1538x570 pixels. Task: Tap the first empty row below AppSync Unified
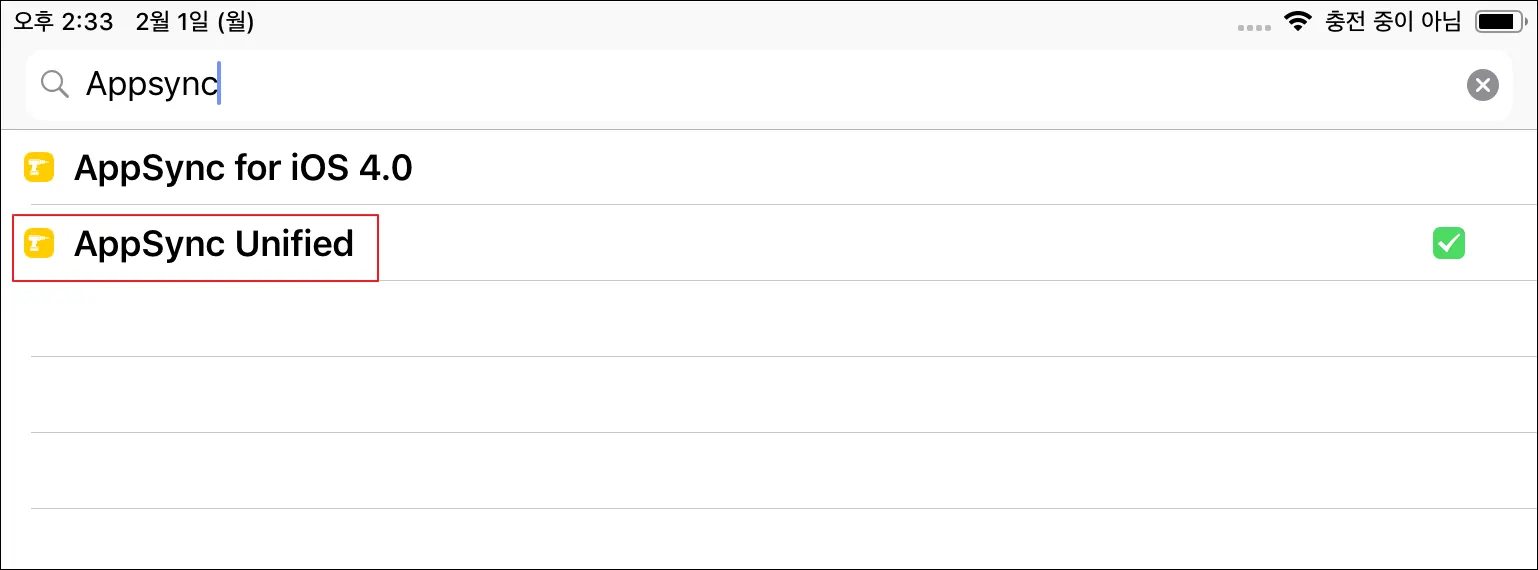click(x=769, y=319)
